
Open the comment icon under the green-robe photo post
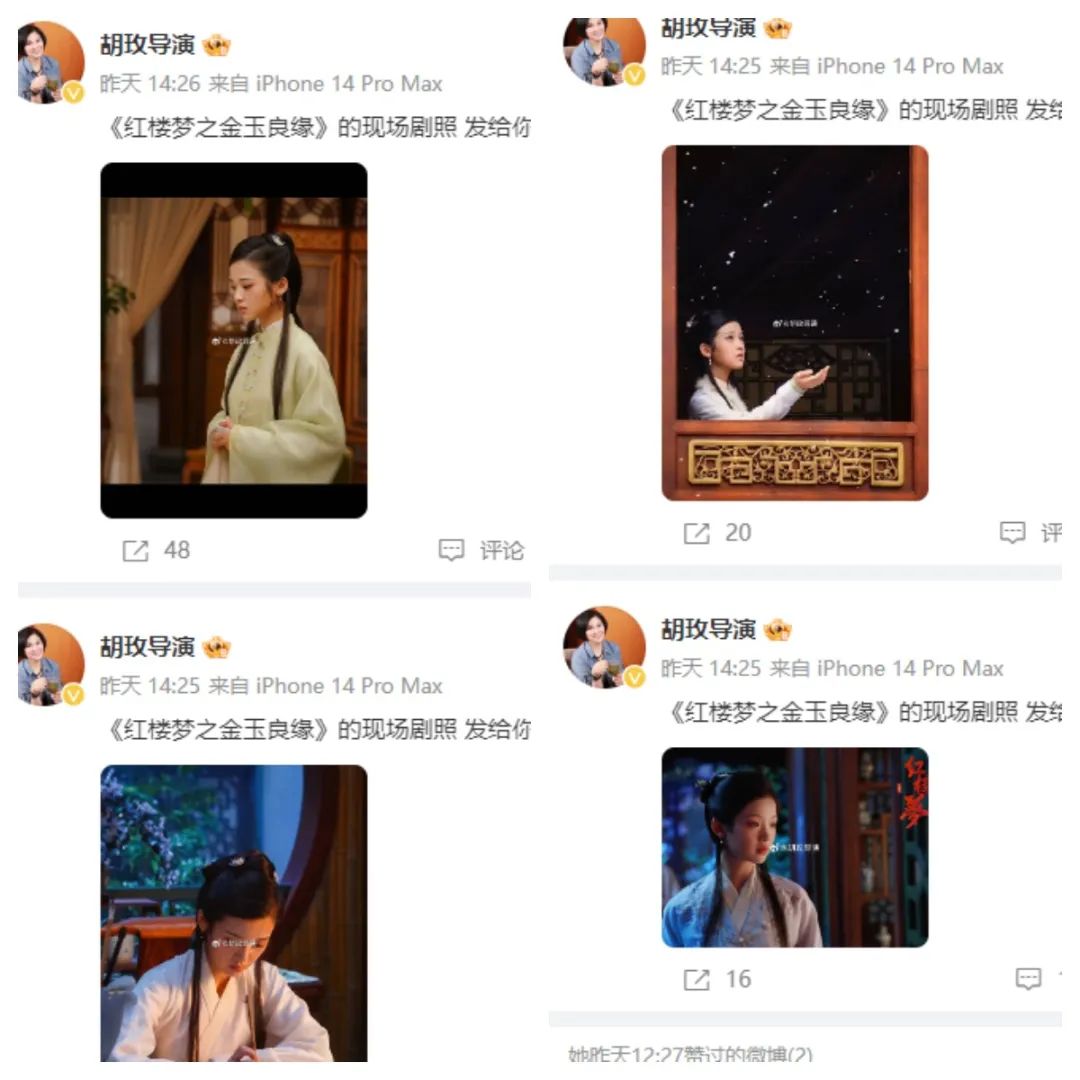[x=452, y=550]
